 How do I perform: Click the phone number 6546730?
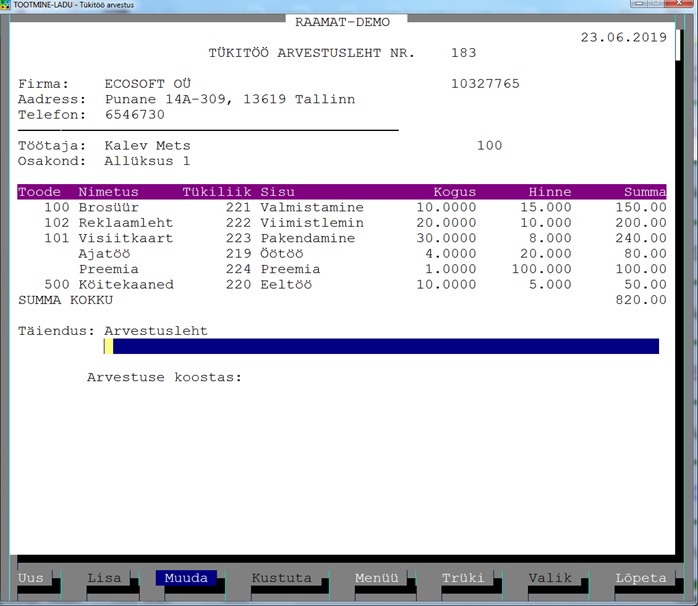pos(134,115)
